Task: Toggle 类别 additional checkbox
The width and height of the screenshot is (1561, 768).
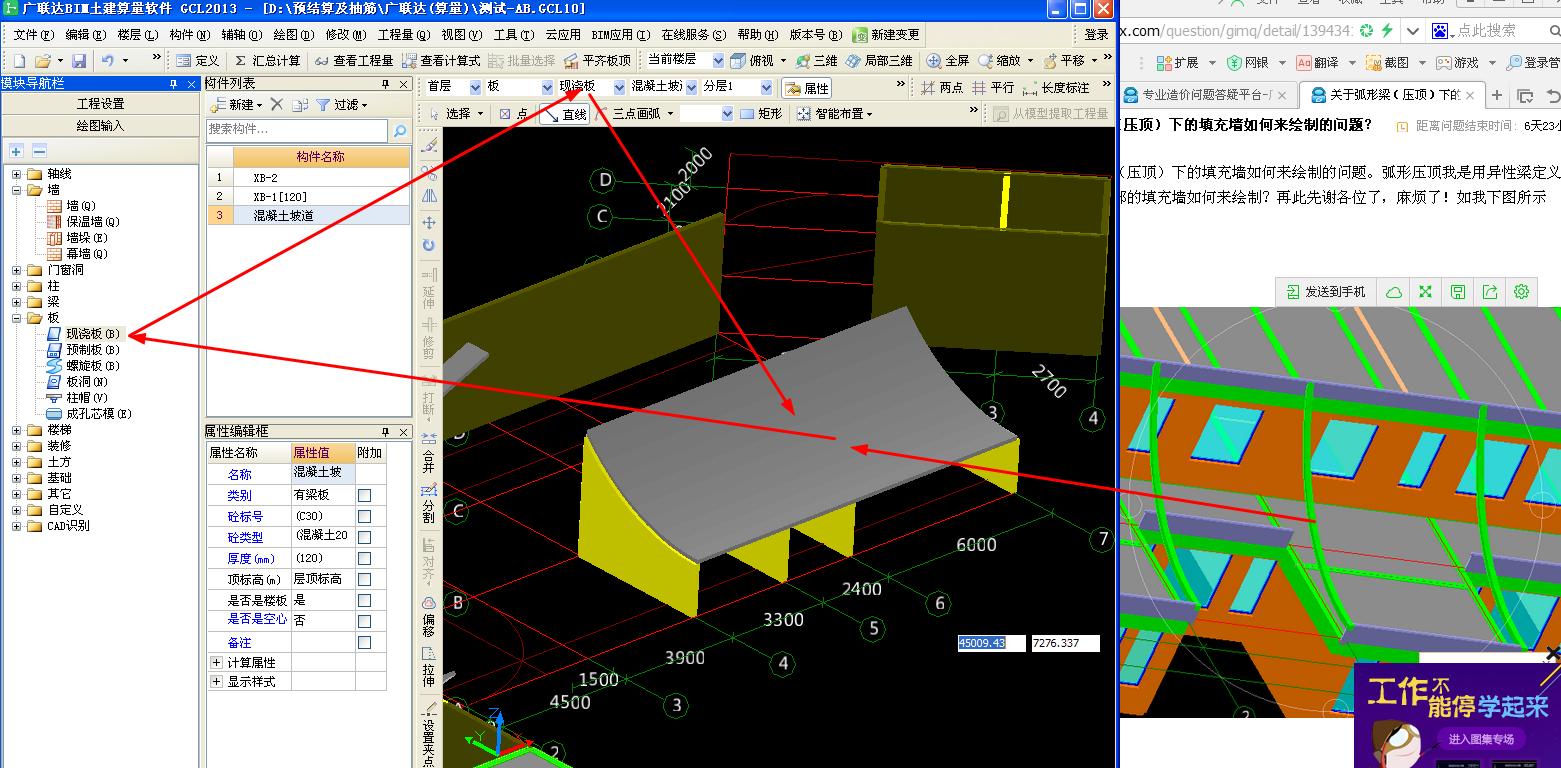Action: tap(365, 495)
